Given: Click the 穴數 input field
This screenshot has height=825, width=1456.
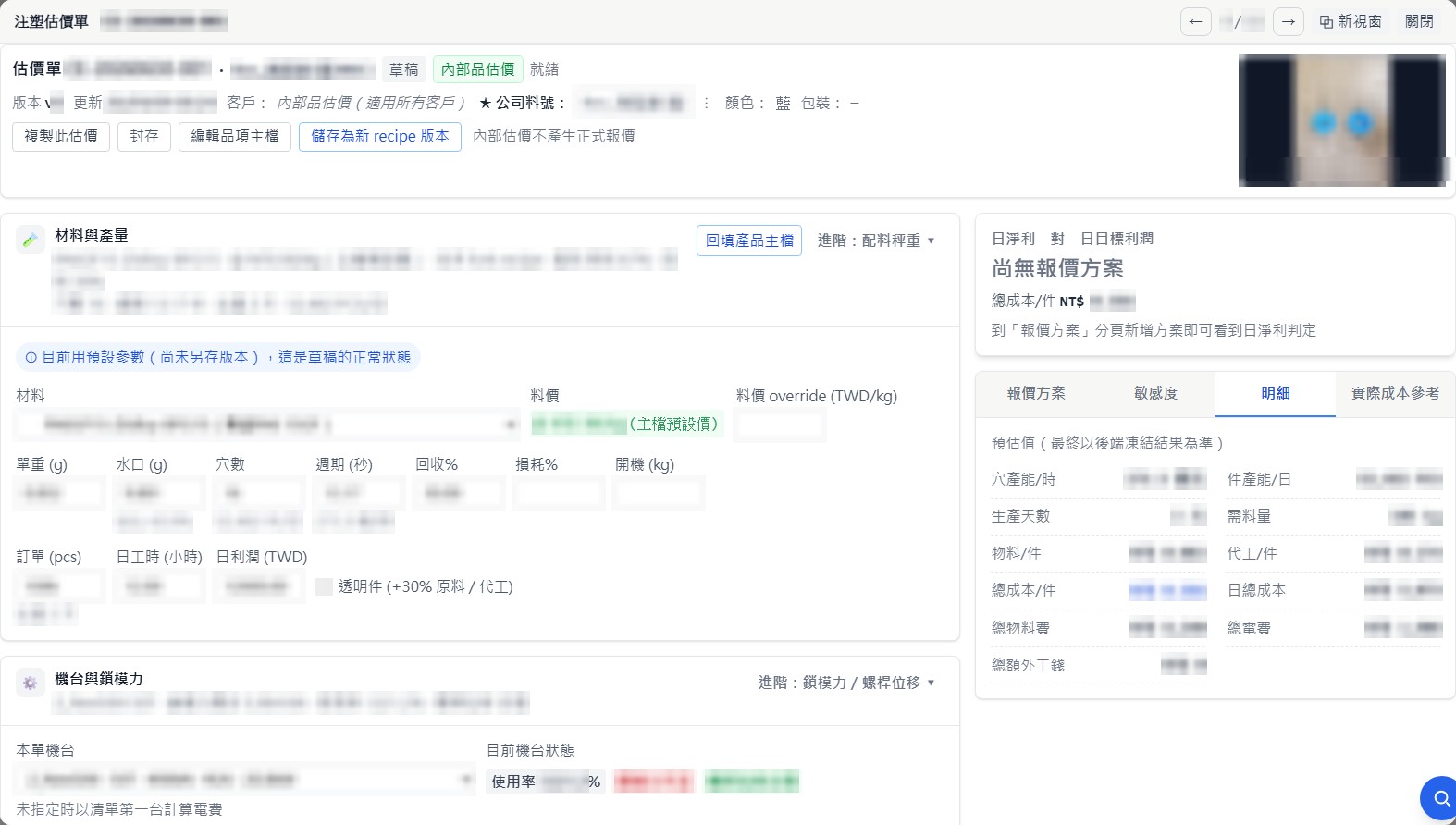Looking at the screenshot, I should coord(260,493).
